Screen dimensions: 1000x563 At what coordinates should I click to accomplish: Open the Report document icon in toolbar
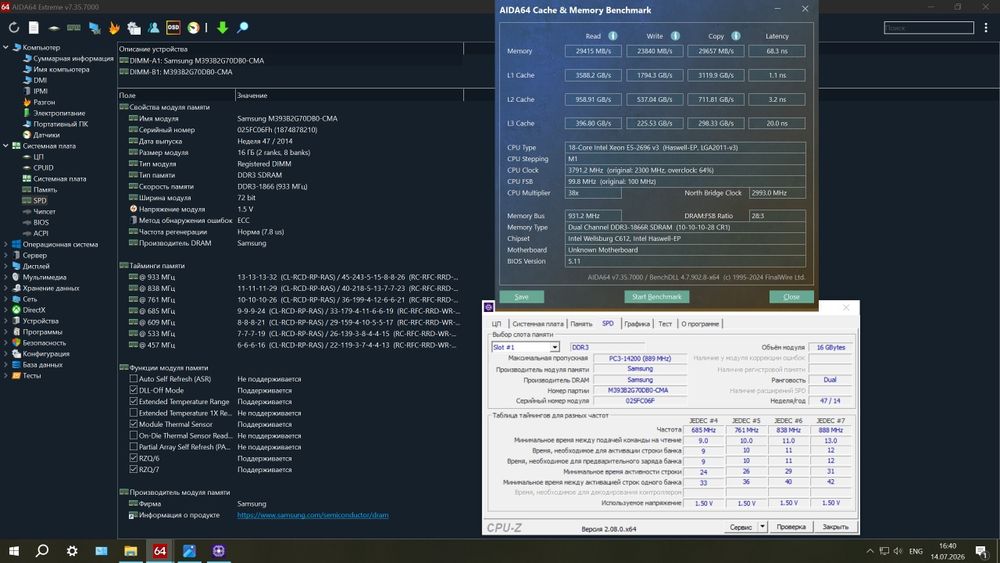click(34, 27)
